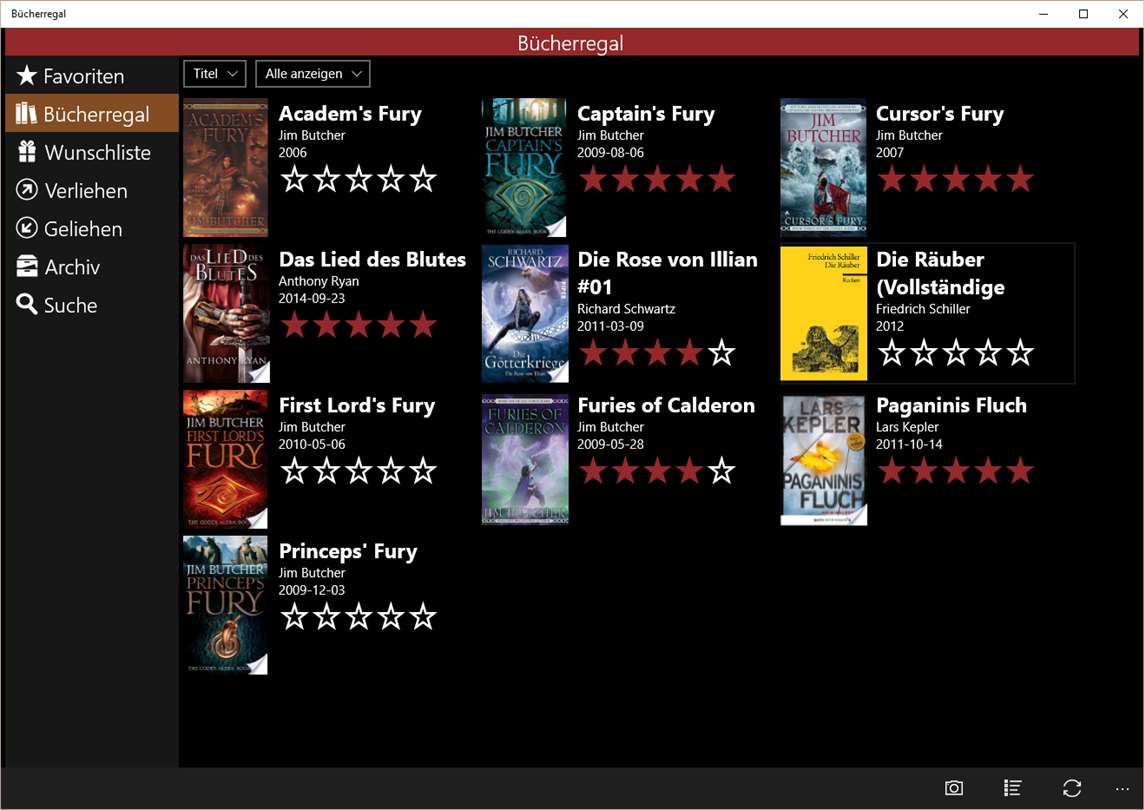Switch to list view icon
The height and width of the screenshot is (810, 1144).
pyautogui.click(x=1012, y=788)
